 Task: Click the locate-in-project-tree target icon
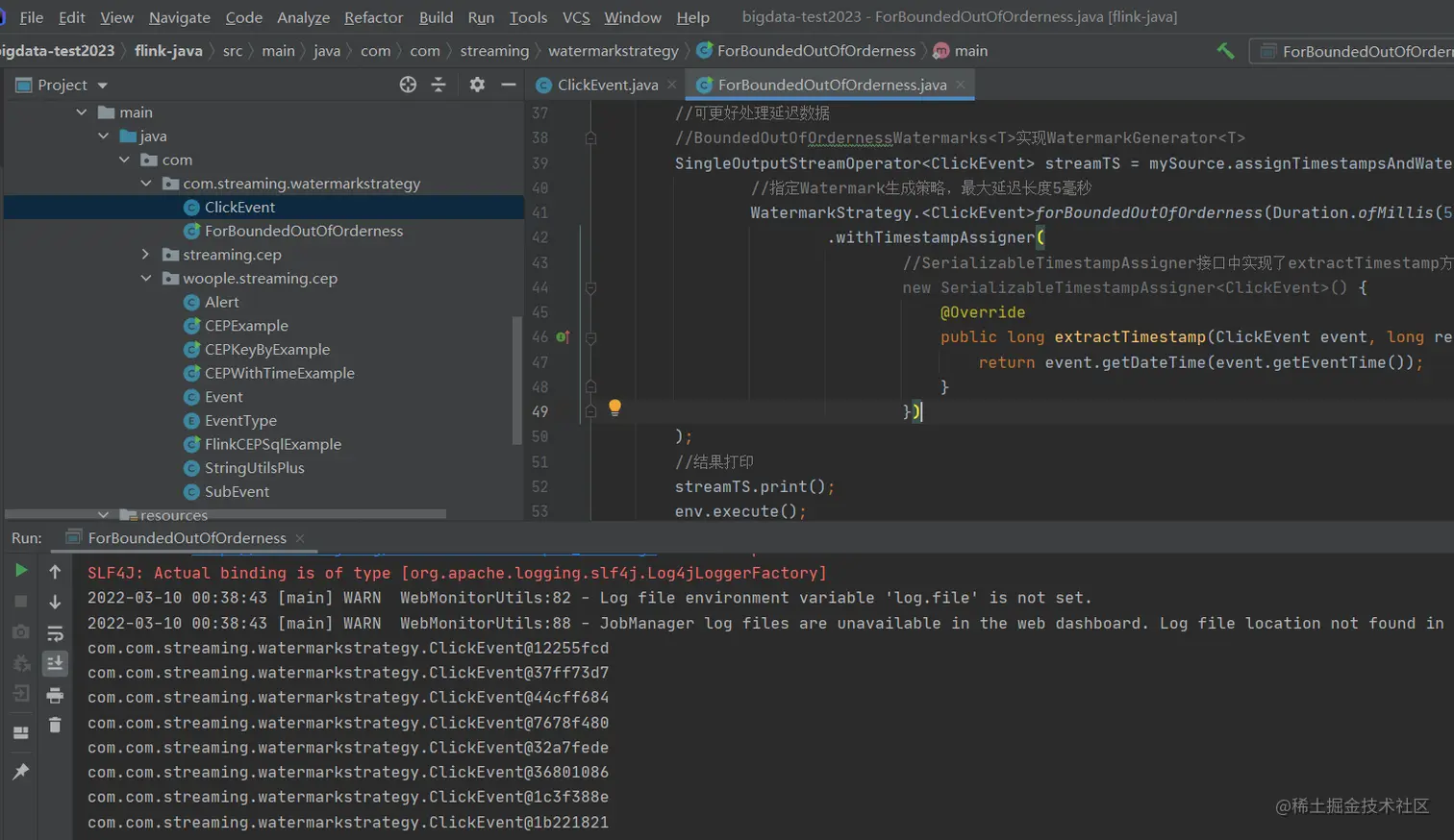click(408, 85)
